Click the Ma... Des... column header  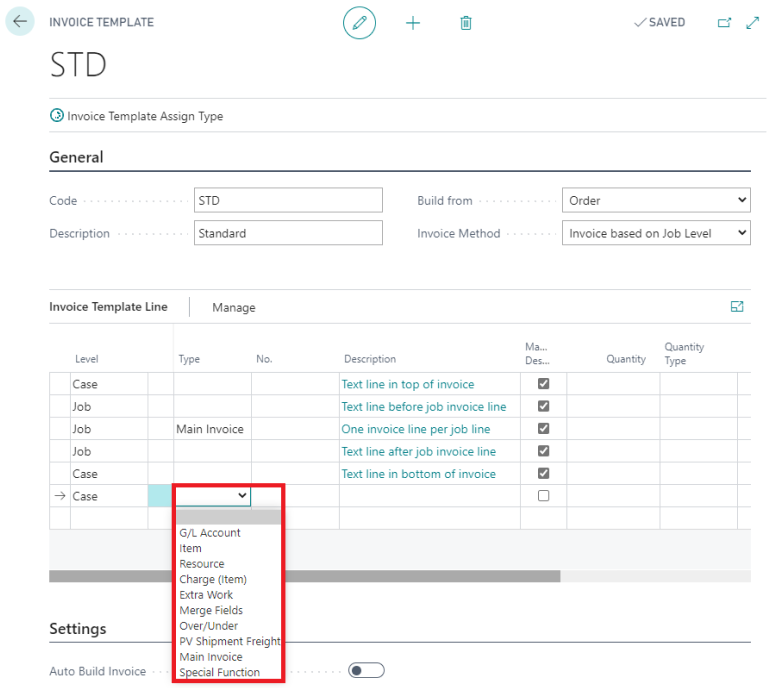[537, 353]
